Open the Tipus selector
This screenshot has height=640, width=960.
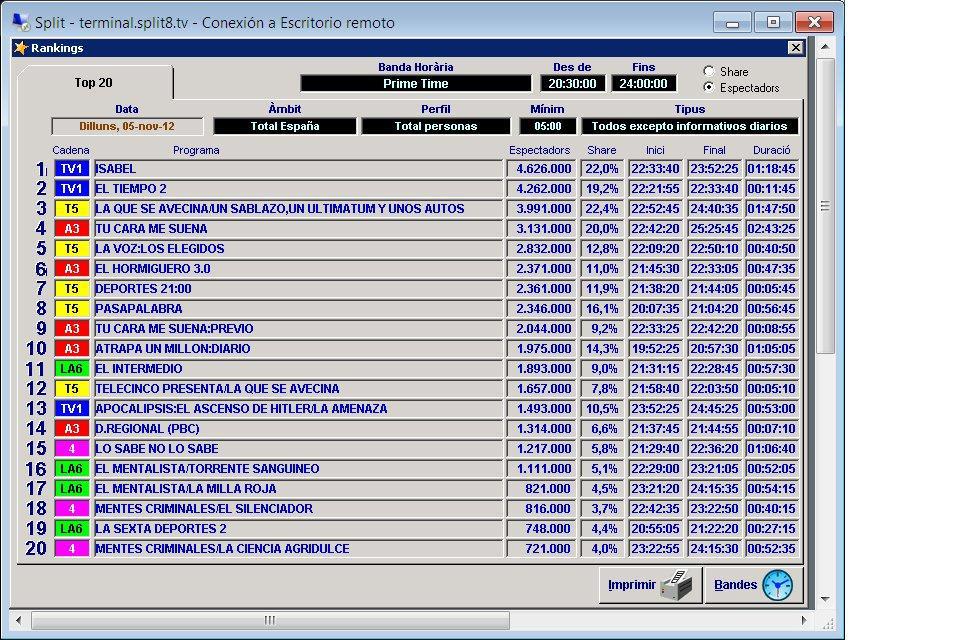tap(689, 126)
